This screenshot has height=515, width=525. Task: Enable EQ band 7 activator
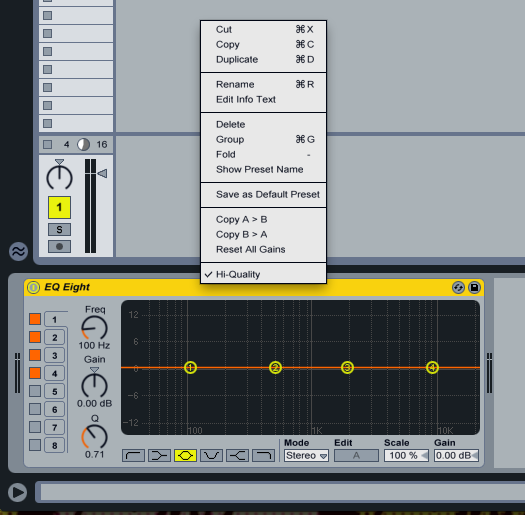(x=35, y=427)
